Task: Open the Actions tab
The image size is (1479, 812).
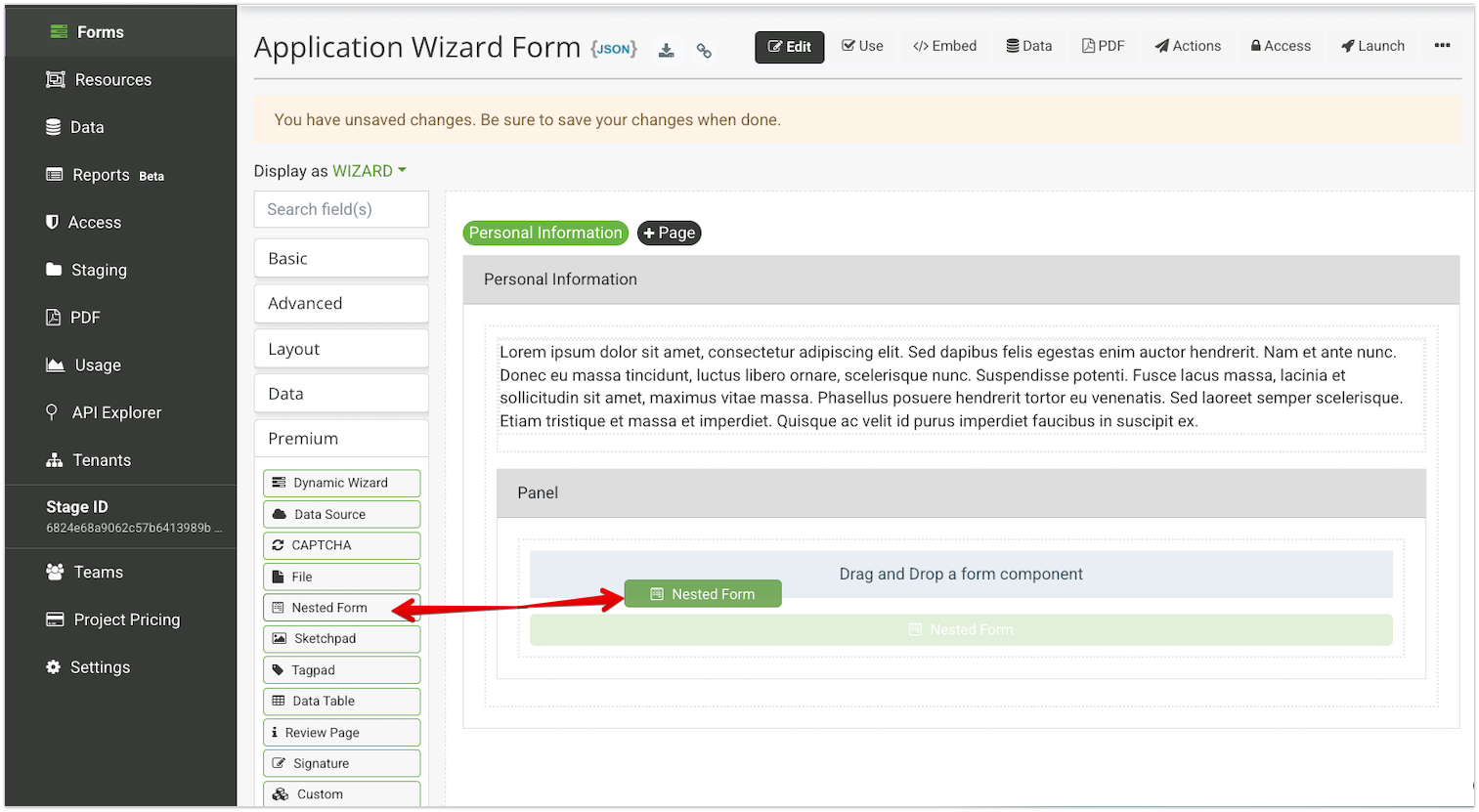Action: pyautogui.click(x=1188, y=46)
